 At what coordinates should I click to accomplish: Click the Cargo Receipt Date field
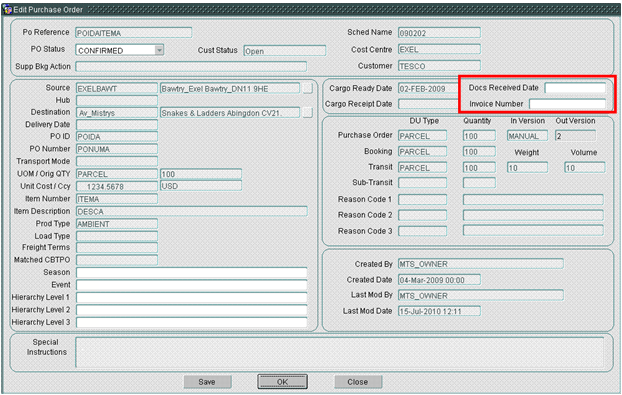tap(428, 104)
